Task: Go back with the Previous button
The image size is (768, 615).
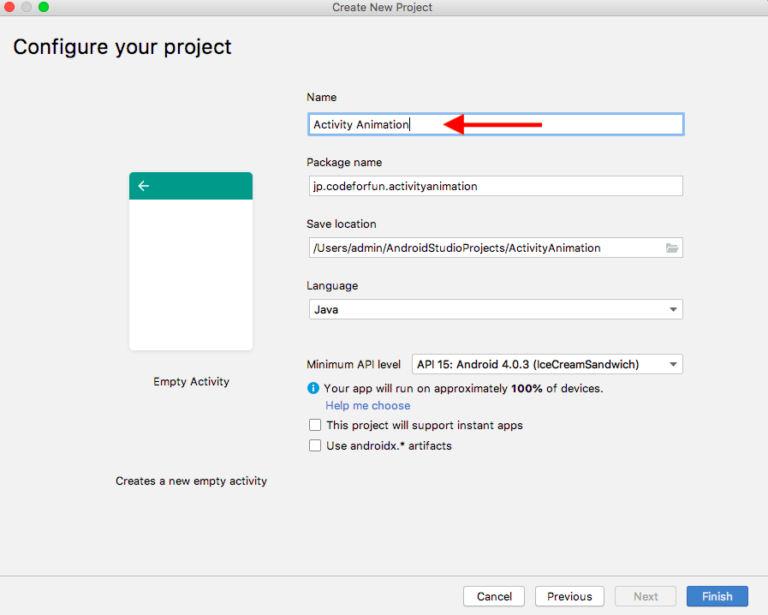Action: tap(569, 597)
